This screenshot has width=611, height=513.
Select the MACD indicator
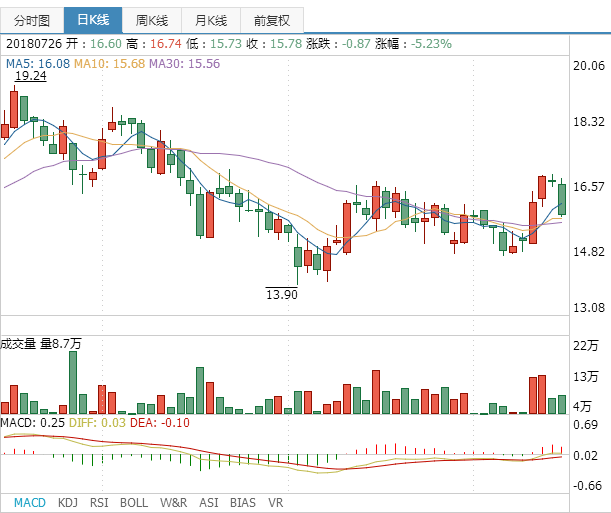click(30, 502)
